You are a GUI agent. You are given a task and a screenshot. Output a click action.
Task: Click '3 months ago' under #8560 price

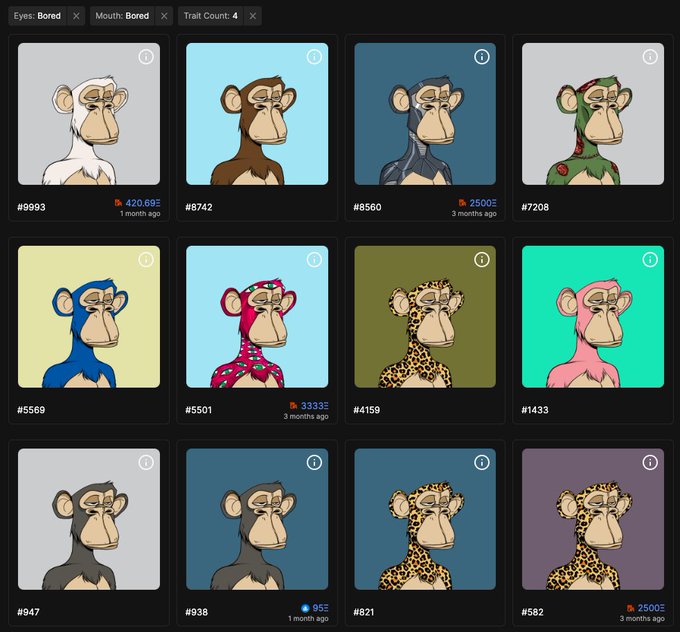(474, 214)
